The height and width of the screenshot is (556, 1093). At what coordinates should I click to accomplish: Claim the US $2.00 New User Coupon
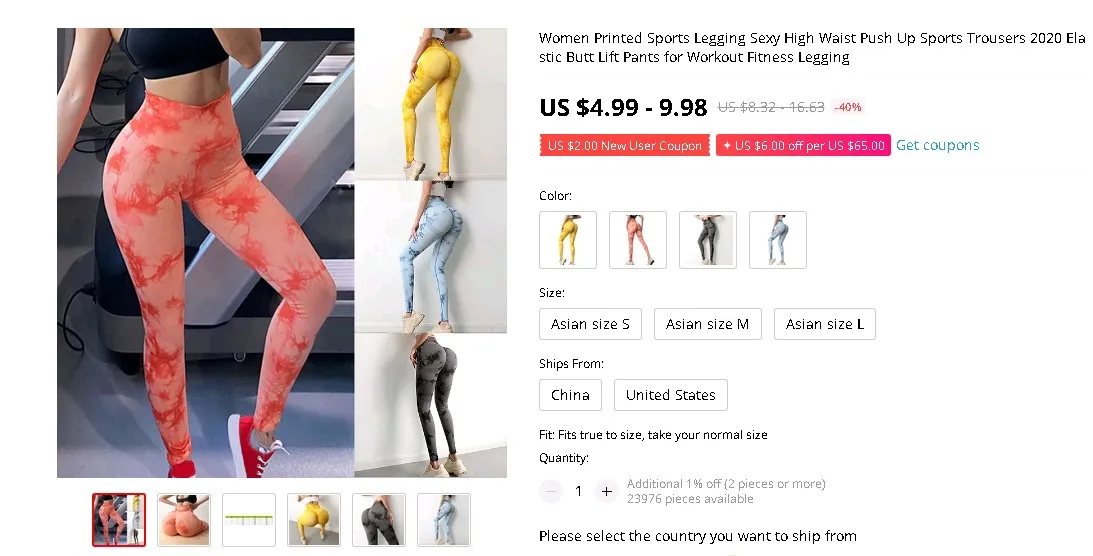[625, 146]
